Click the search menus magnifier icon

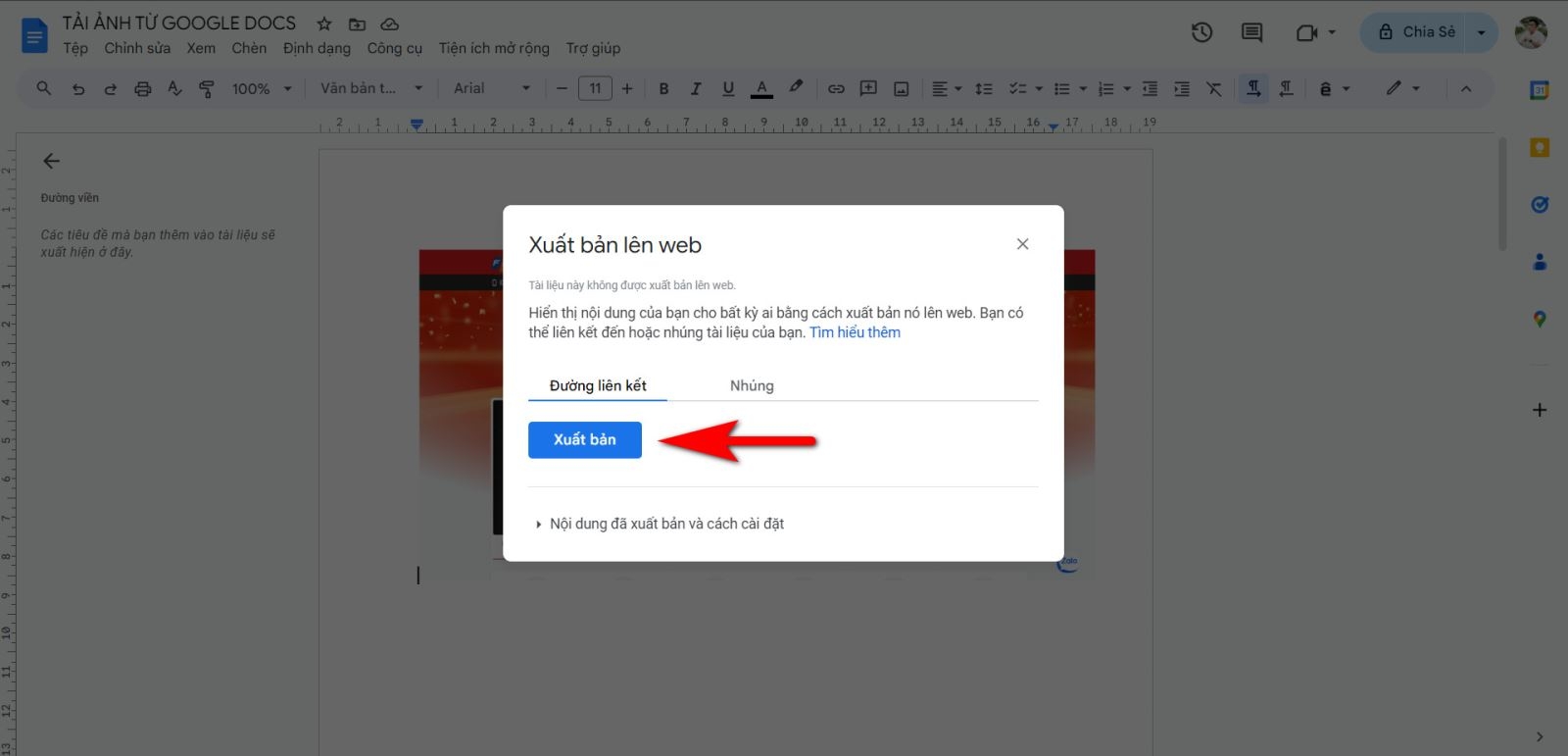tap(44, 88)
